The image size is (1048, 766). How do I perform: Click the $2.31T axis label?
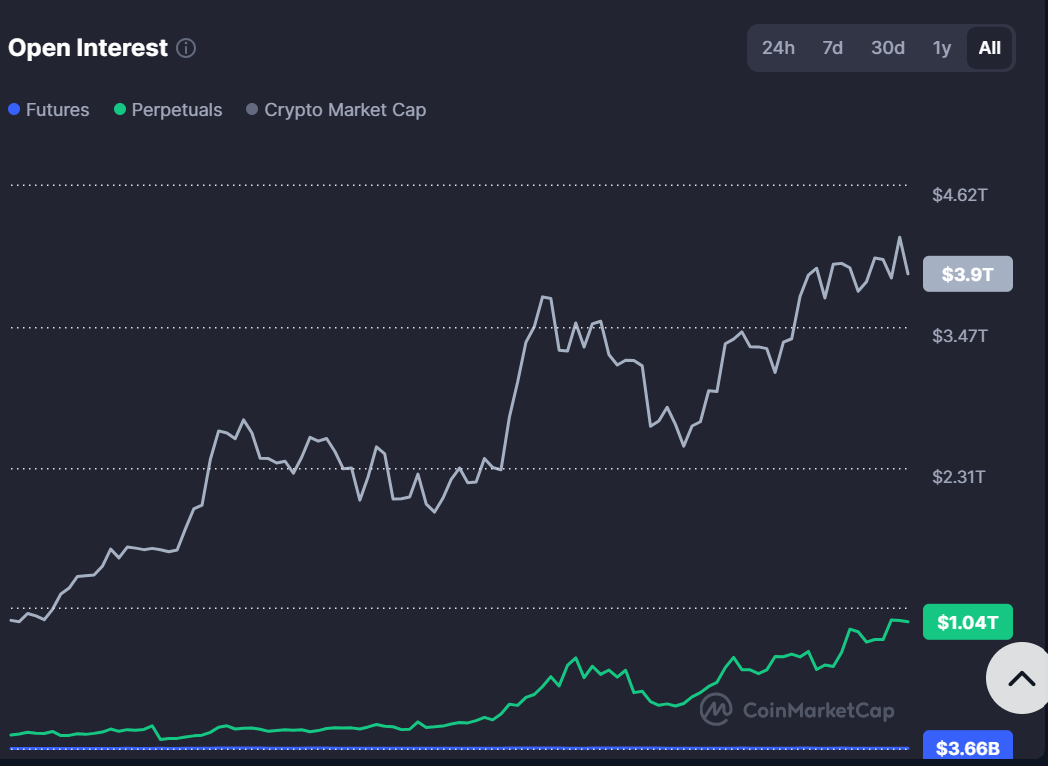click(959, 477)
